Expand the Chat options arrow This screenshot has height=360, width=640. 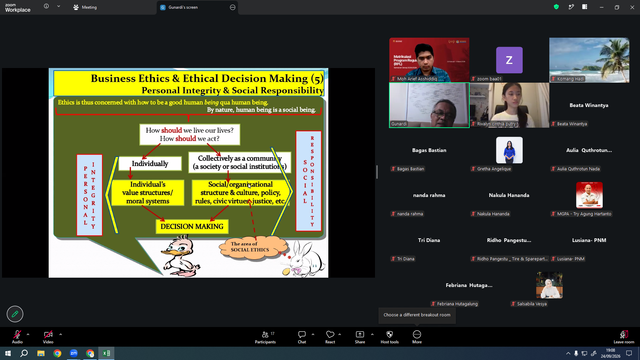tap(313, 334)
